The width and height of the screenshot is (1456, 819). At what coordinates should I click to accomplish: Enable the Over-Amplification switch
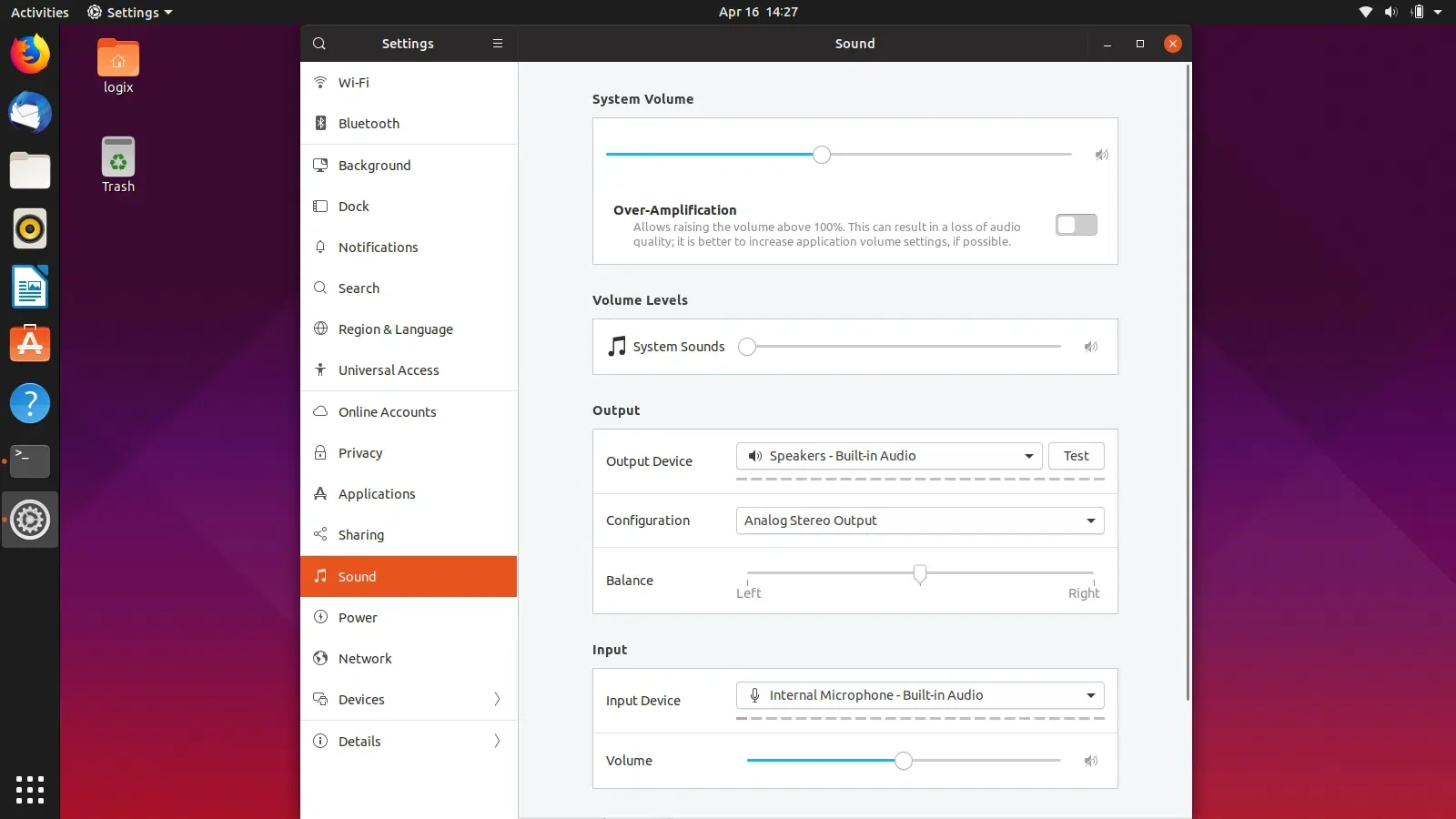pos(1076,225)
